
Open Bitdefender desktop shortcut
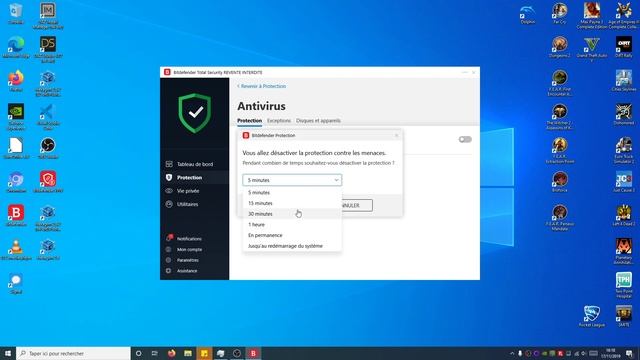pyautogui.click(x=16, y=216)
